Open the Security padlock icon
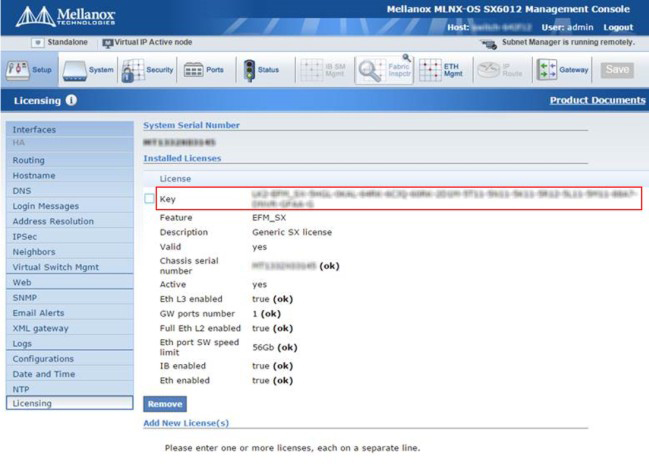 pos(132,71)
